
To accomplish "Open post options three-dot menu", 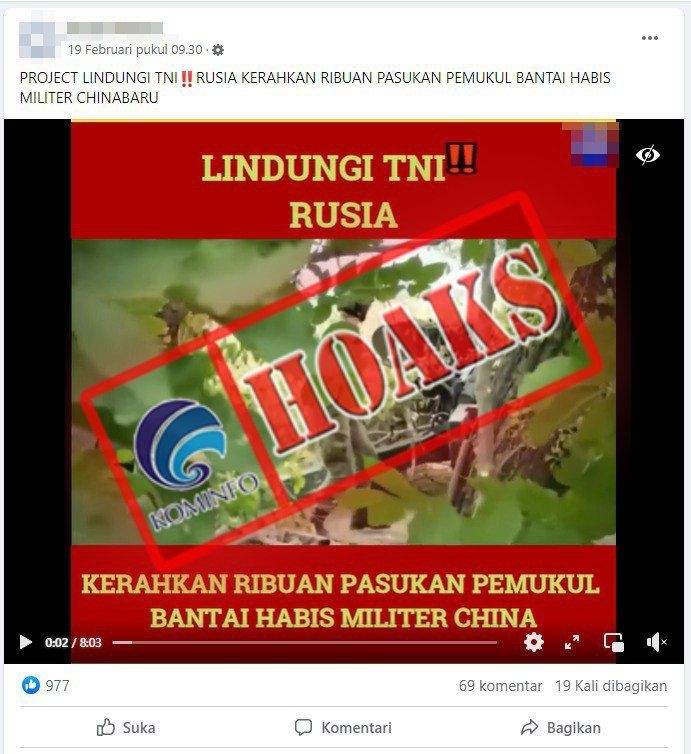I will (x=650, y=38).
